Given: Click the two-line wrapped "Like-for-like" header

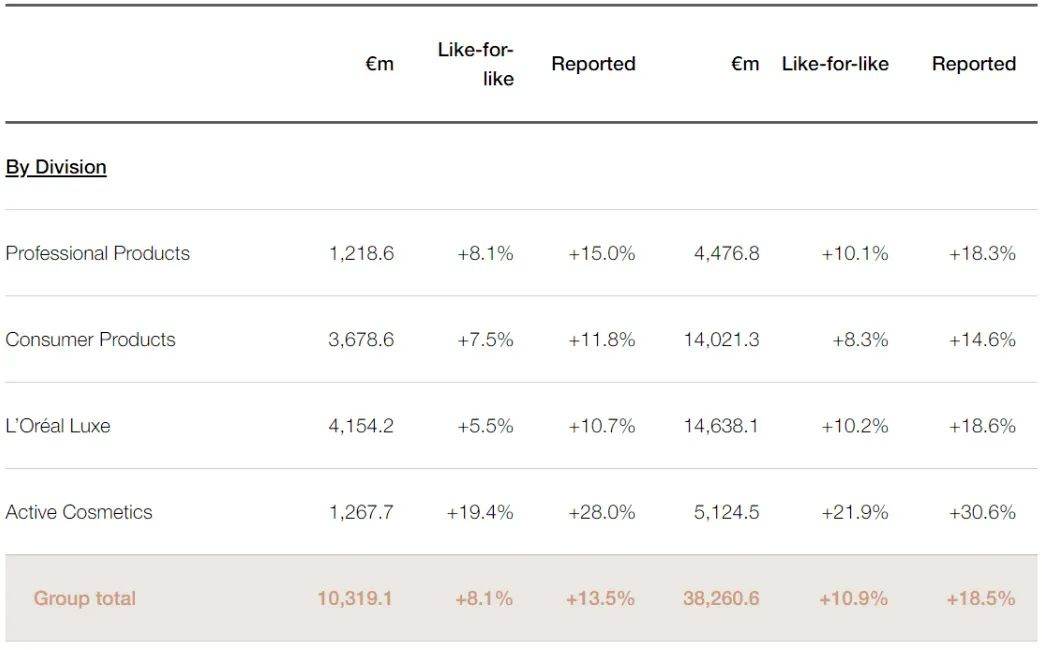Looking at the screenshot, I should tap(477, 64).
